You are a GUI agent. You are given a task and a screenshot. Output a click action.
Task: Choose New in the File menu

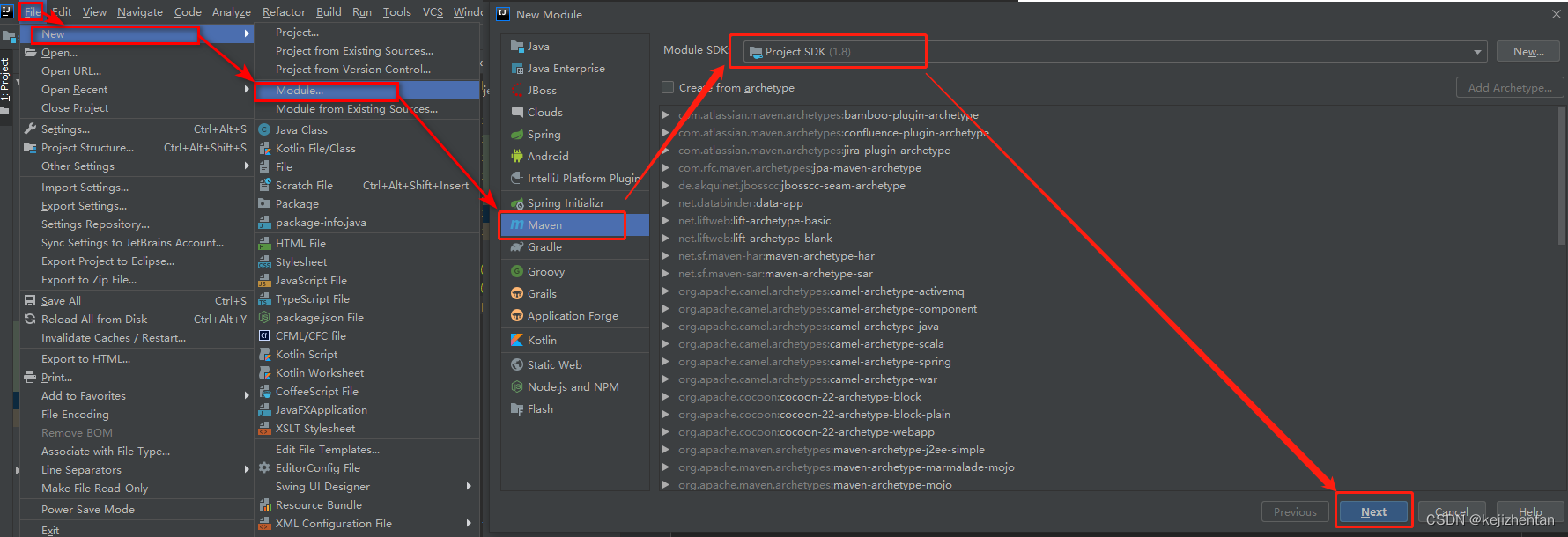click(137, 34)
